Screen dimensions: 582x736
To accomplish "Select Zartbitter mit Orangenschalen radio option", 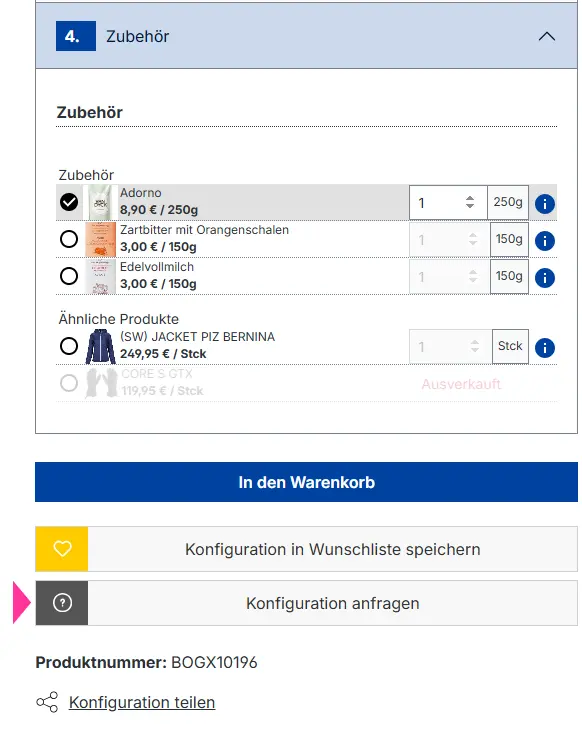I will [69, 239].
